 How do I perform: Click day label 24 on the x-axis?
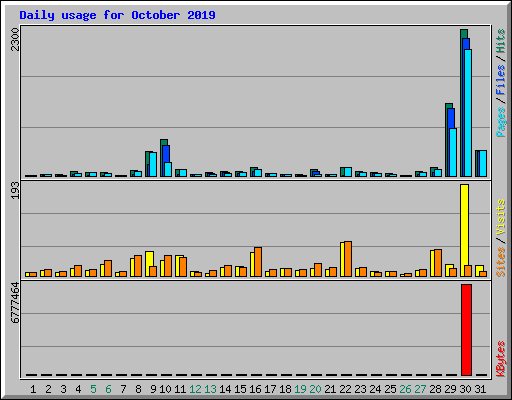pyautogui.click(x=375, y=389)
